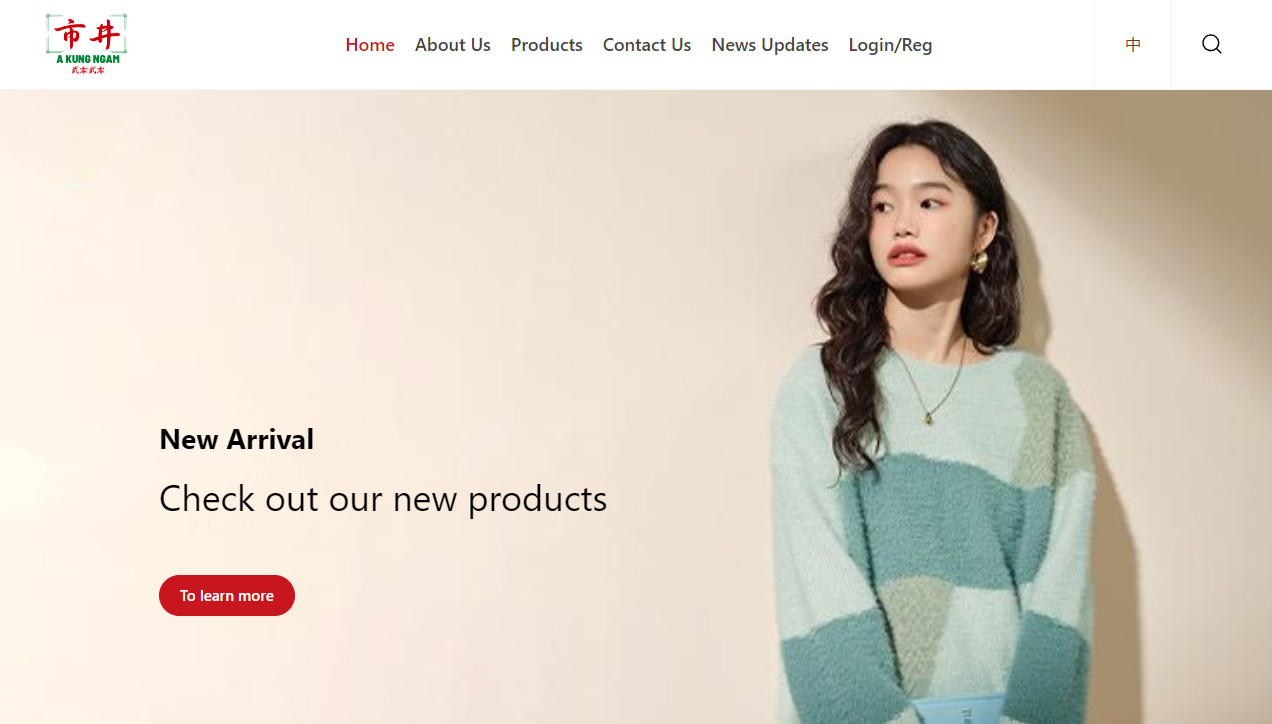The height and width of the screenshot is (724, 1272).
Task: Go to the Home menu item
Action: pyautogui.click(x=370, y=45)
